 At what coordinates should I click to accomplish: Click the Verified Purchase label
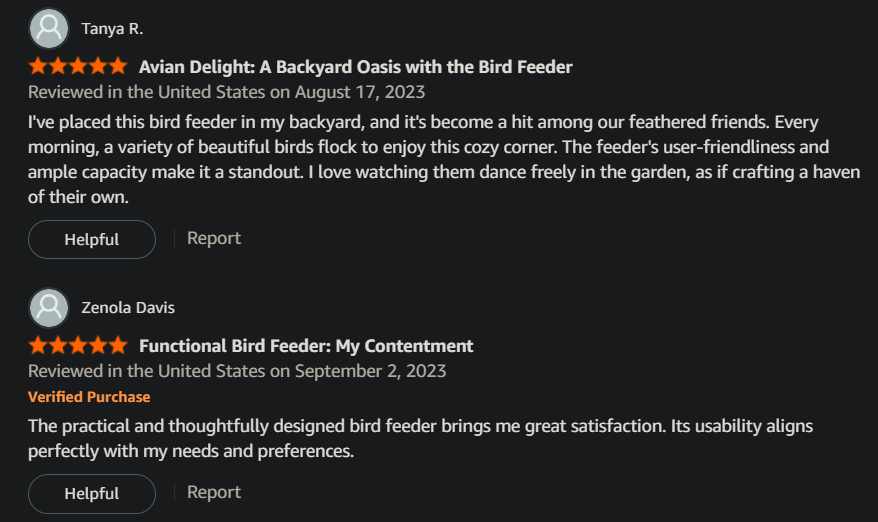click(x=89, y=397)
